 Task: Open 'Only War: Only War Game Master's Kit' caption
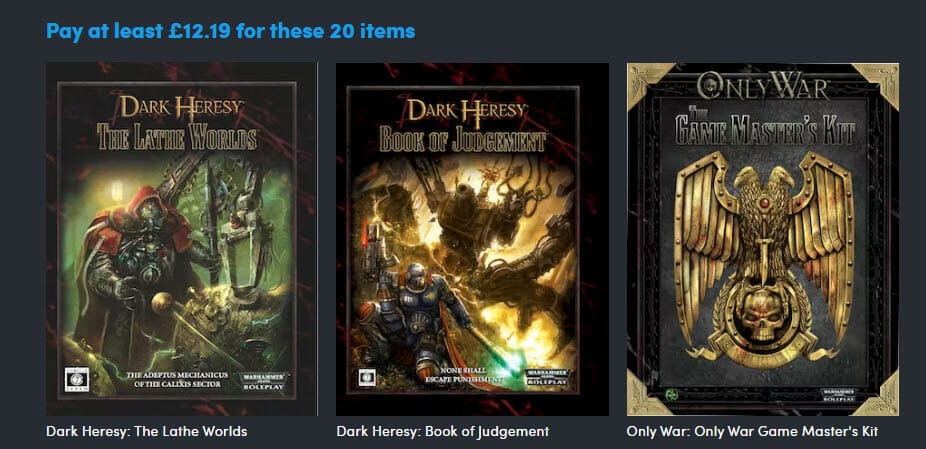click(752, 431)
